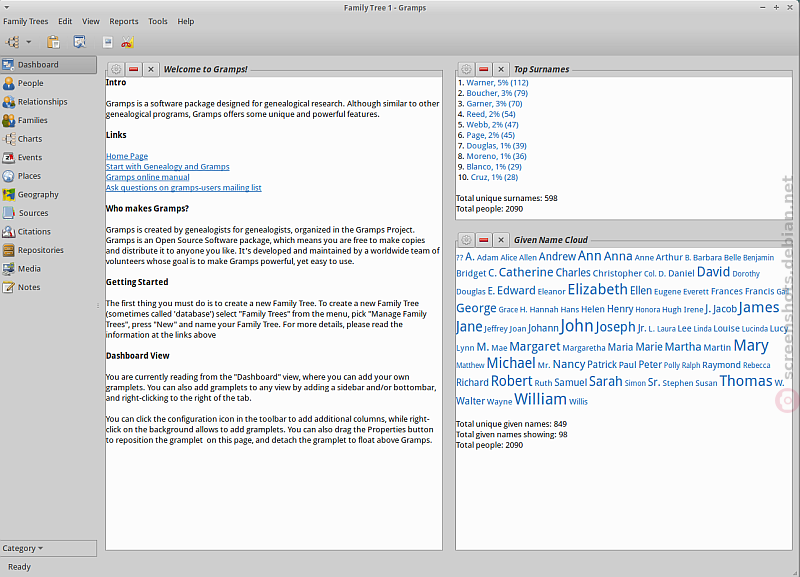Open the Reports toolbar icon

click(107, 42)
